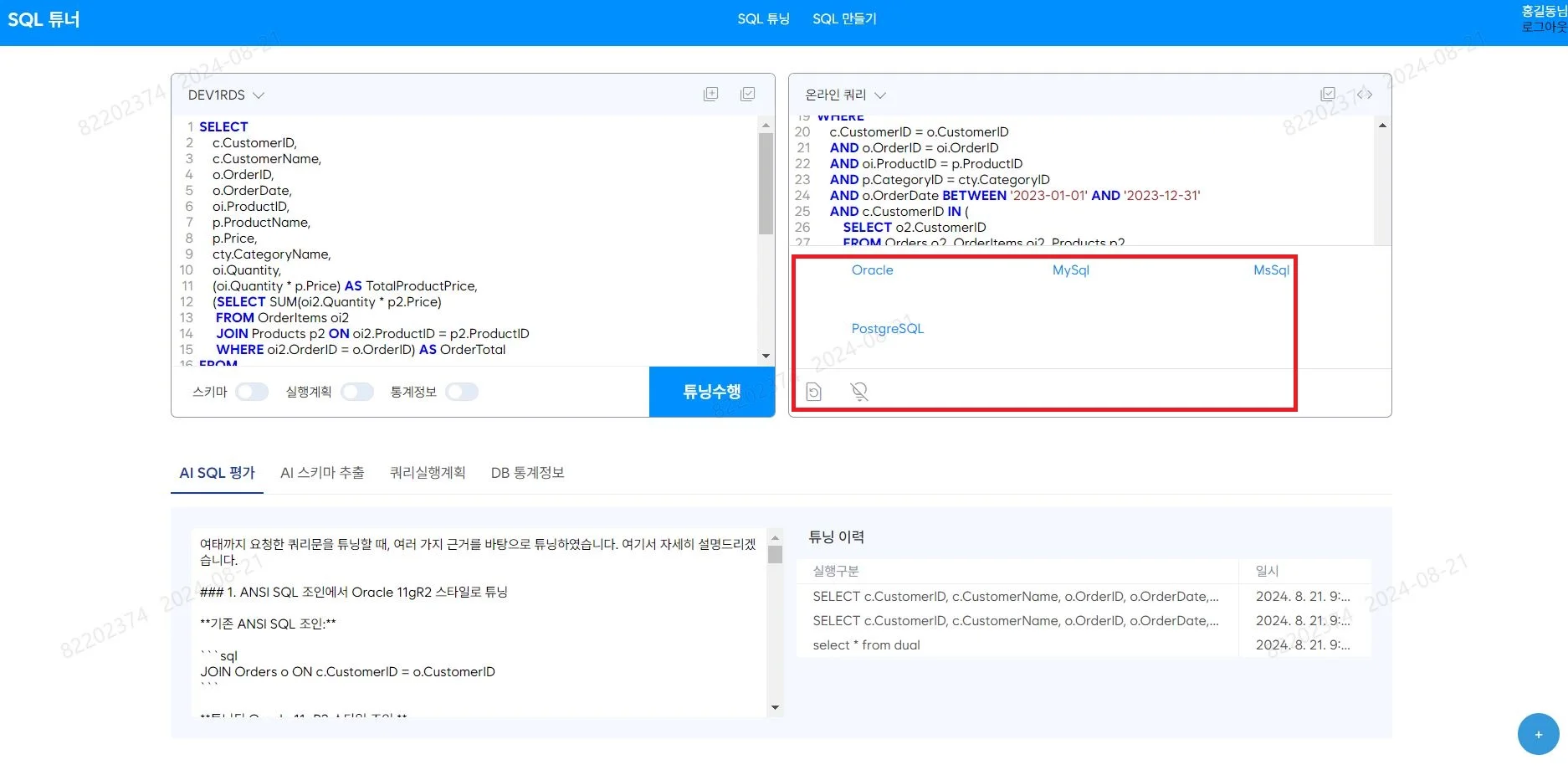Viewport: 1568px width, 770px height.
Task: Select the Oracle dialect option
Action: [x=872, y=269]
